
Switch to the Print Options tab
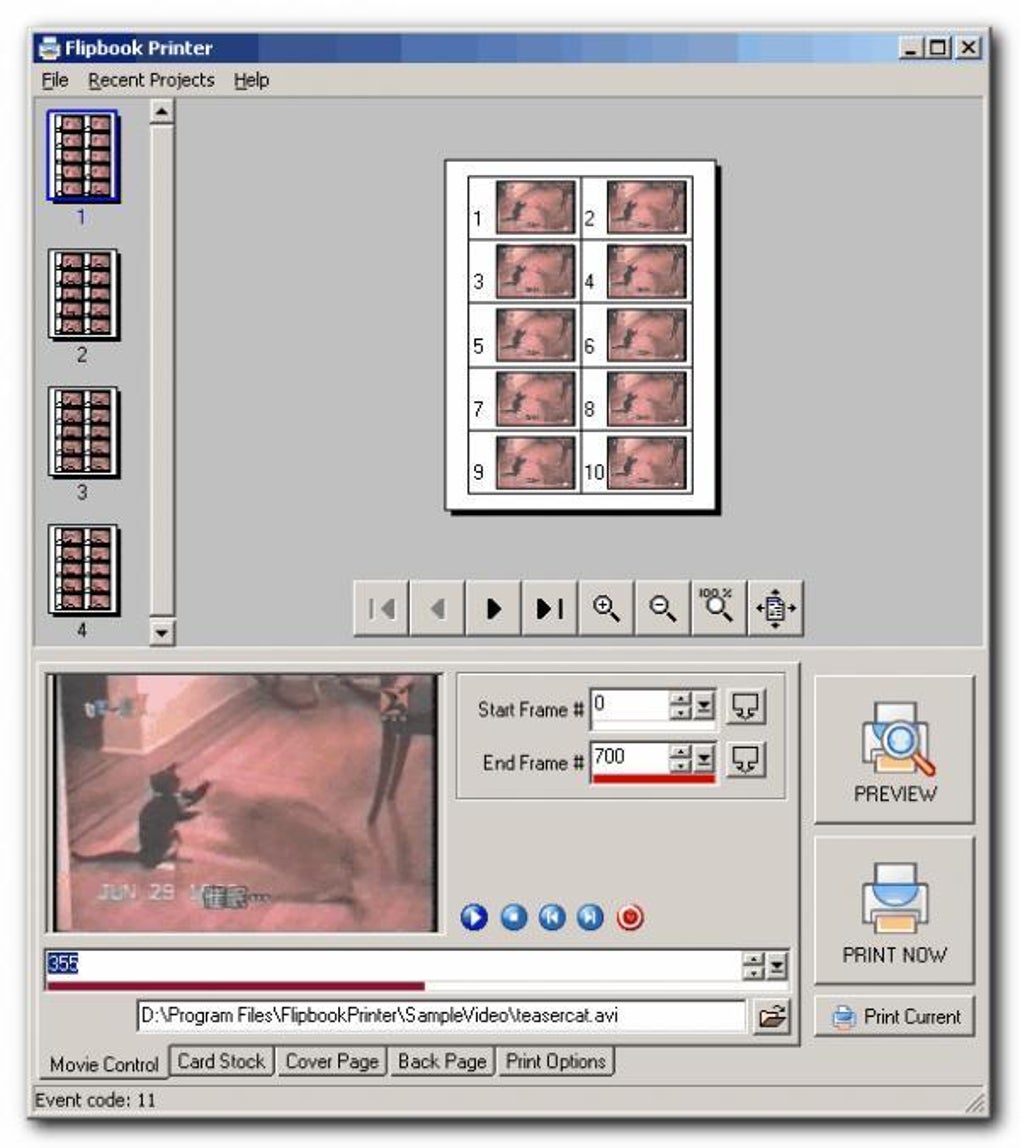(x=556, y=1061)
